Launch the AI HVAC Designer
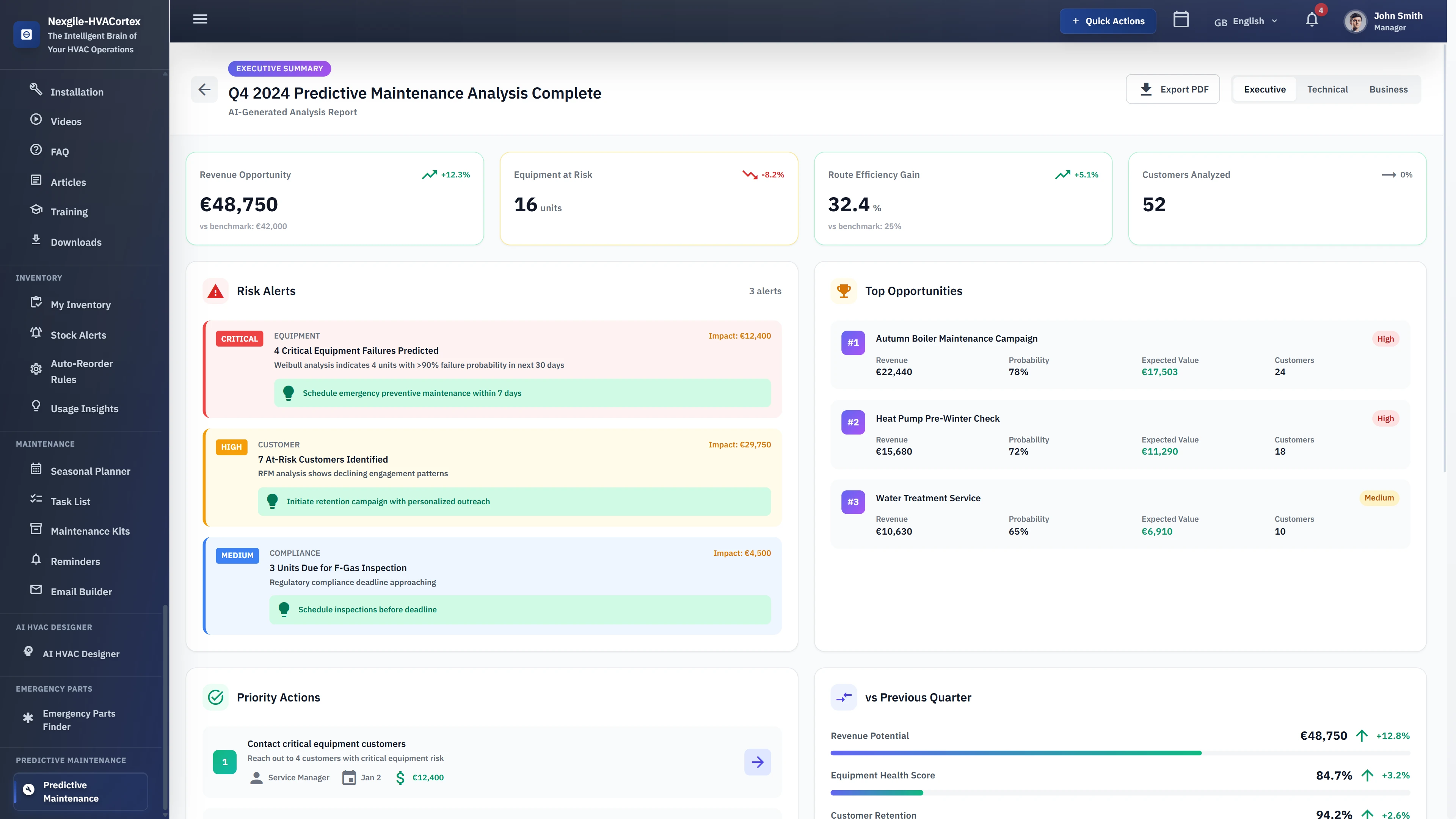Screen dimensions: 1456x819 [x=82, y=653]
